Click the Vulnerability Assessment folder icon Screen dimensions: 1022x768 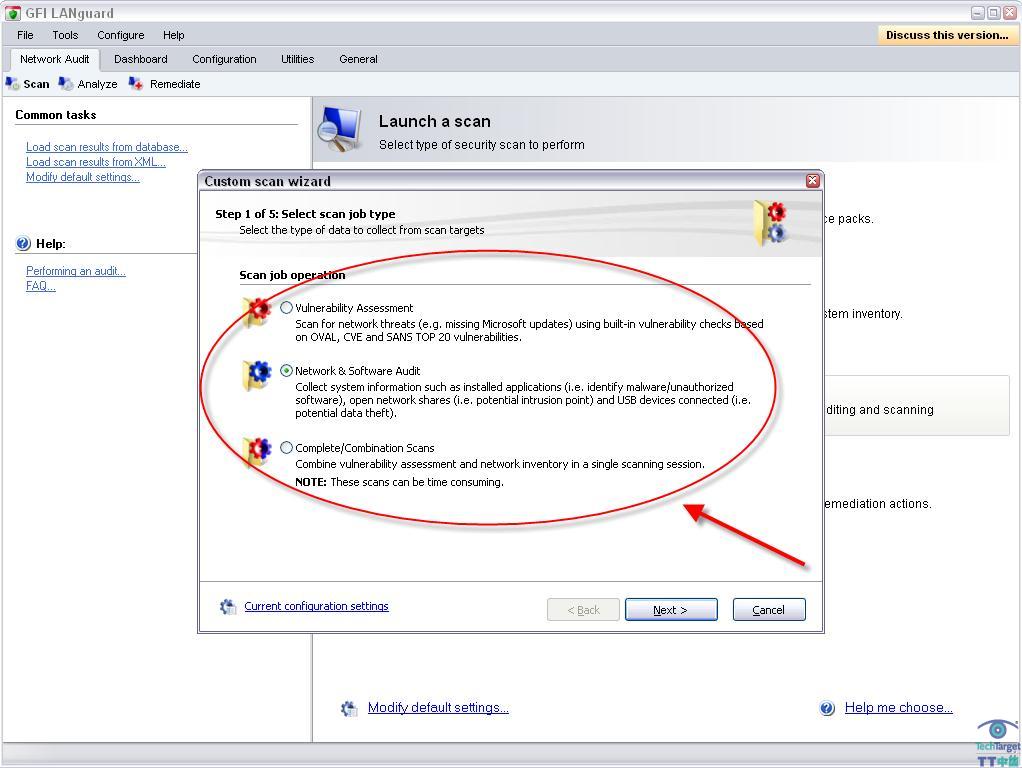pos(256,312)
